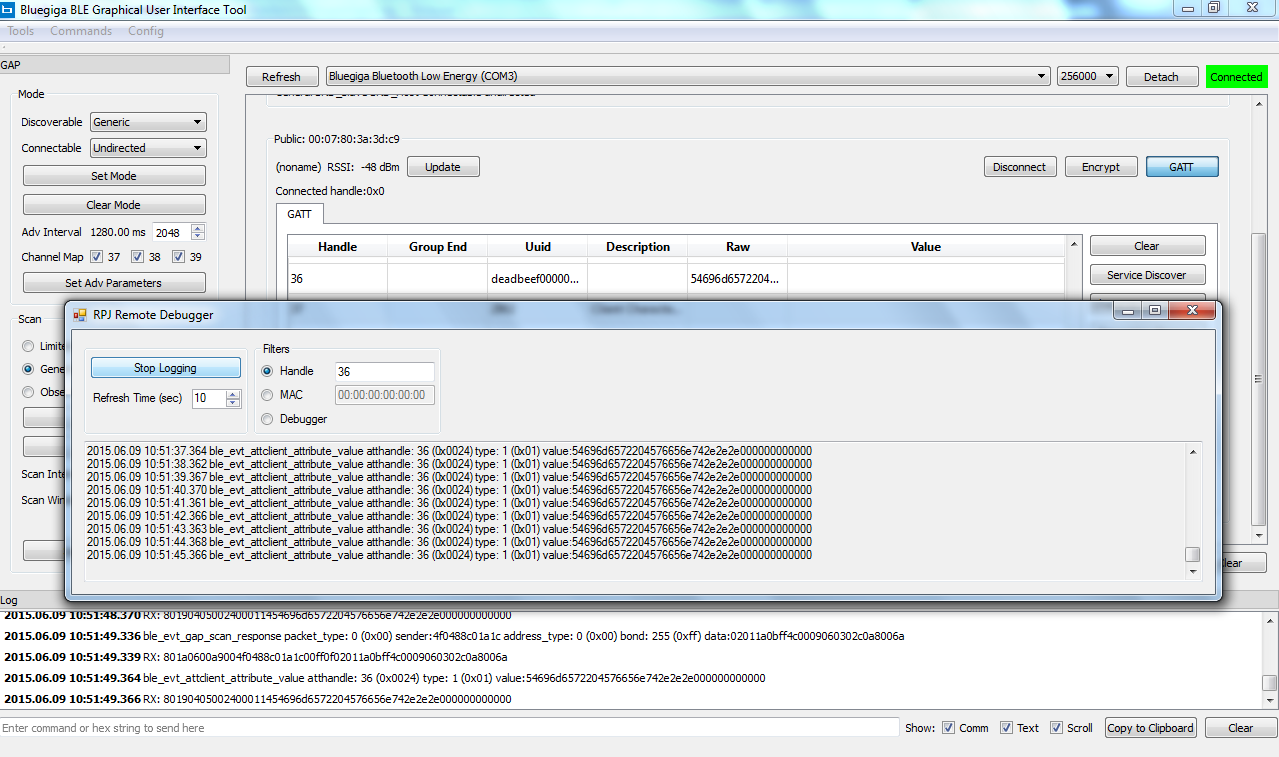Image resolution: width=1279 pixels, height=757 pixels.
Task: Increase the Refresh Time stepper
Action: [234, 394]
